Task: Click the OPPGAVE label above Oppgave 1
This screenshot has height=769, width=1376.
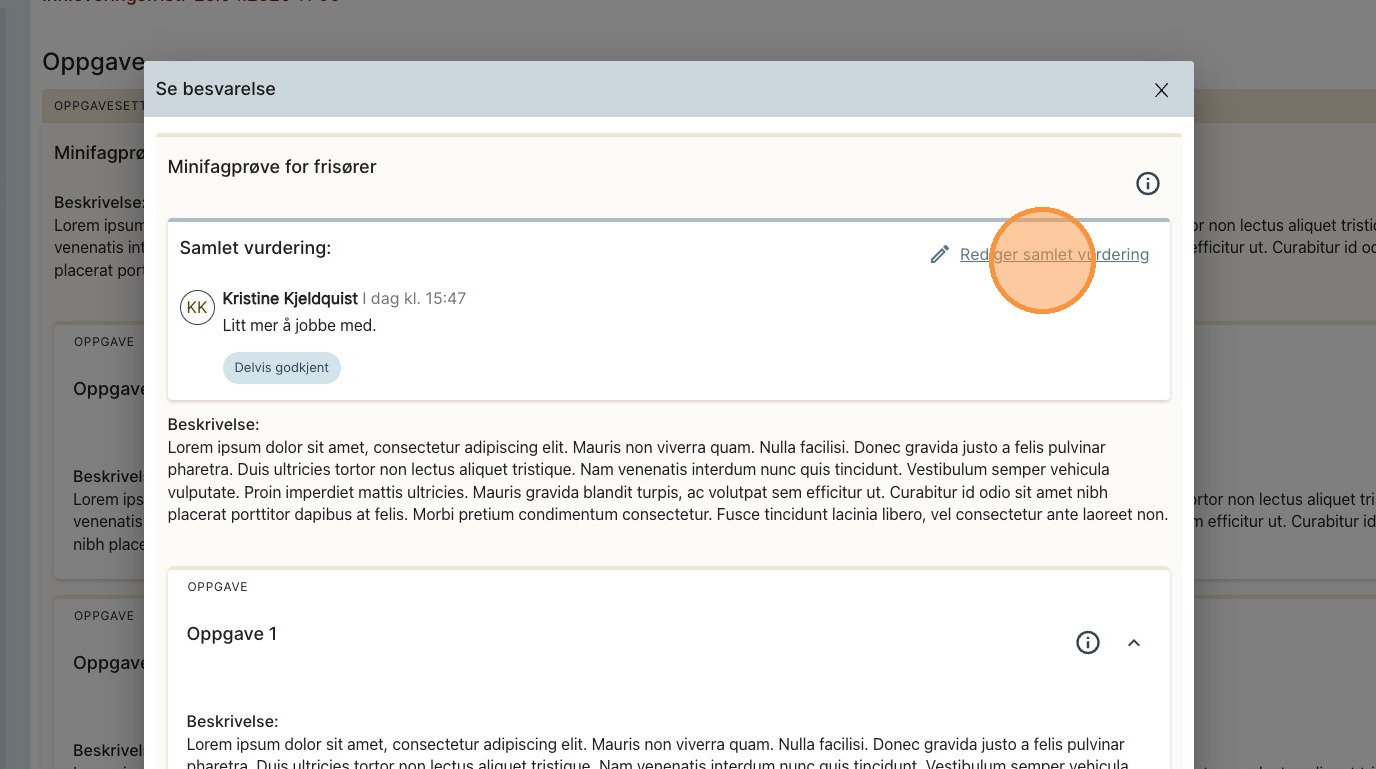Action: tap(217, 587)
